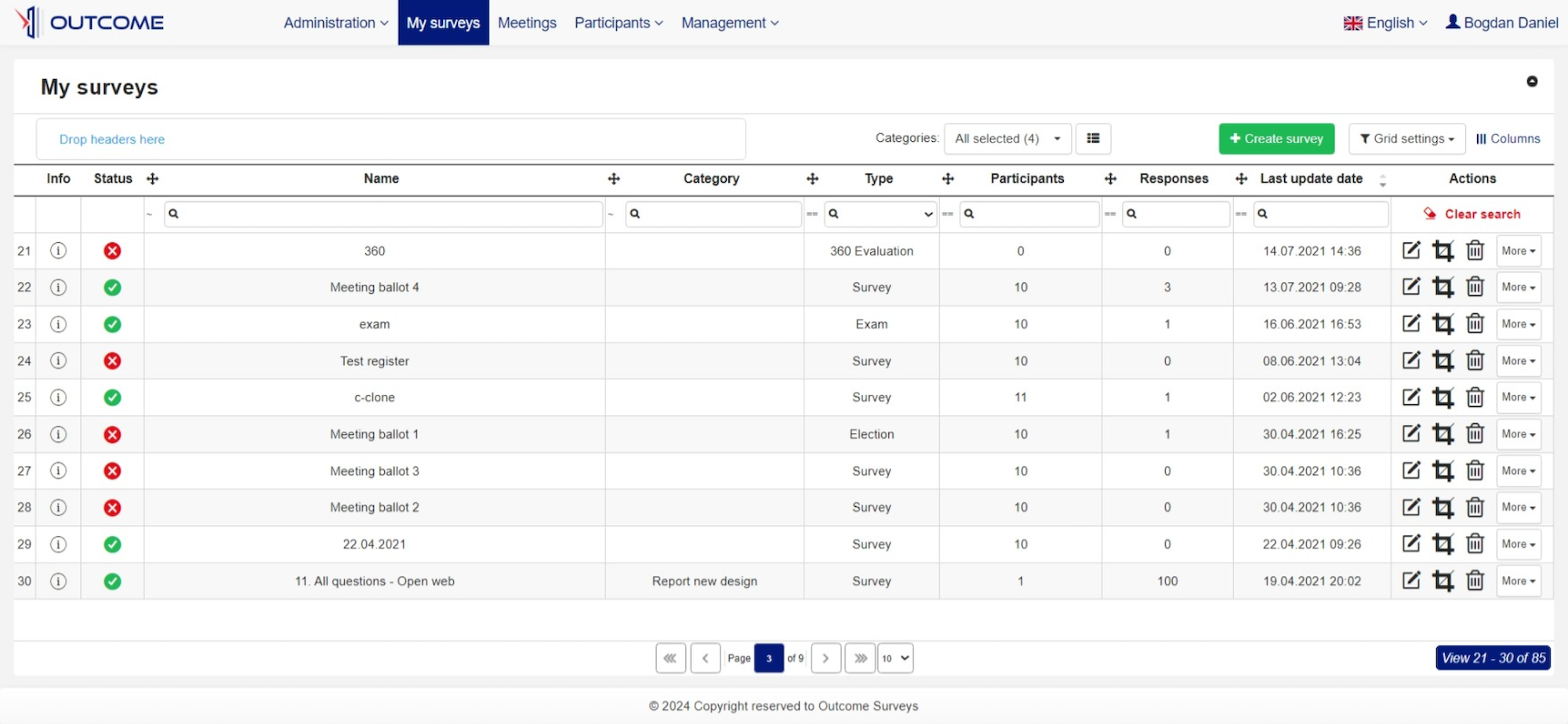
Task: Sort by Last update date header
Action: [x=1312, y=179]
